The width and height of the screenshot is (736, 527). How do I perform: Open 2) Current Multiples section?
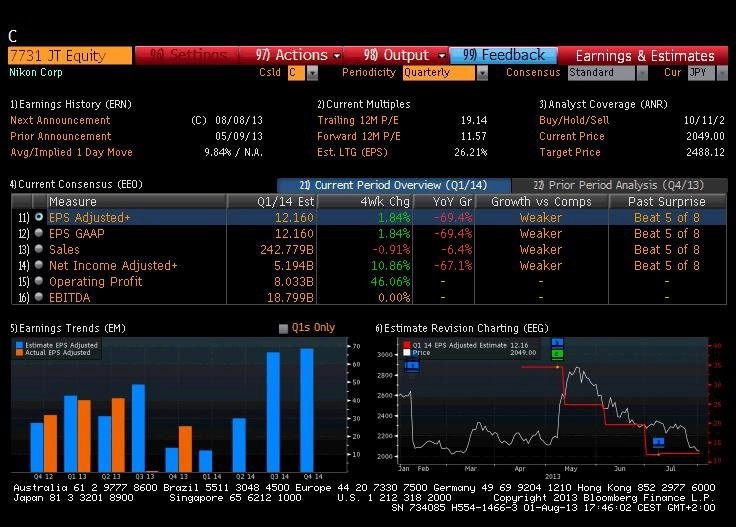[x=364, y=104]
